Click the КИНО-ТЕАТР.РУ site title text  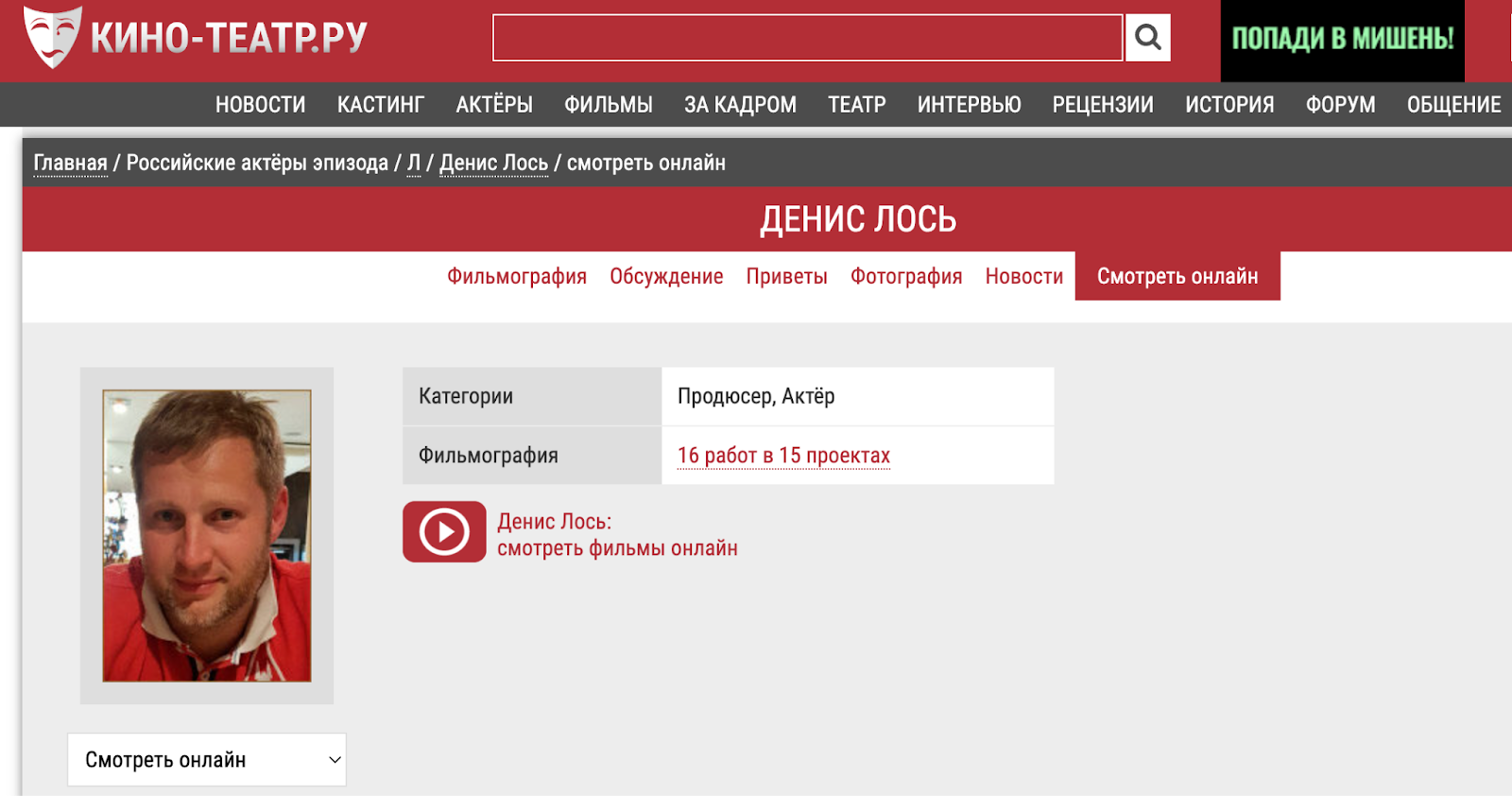click(229, 38)
